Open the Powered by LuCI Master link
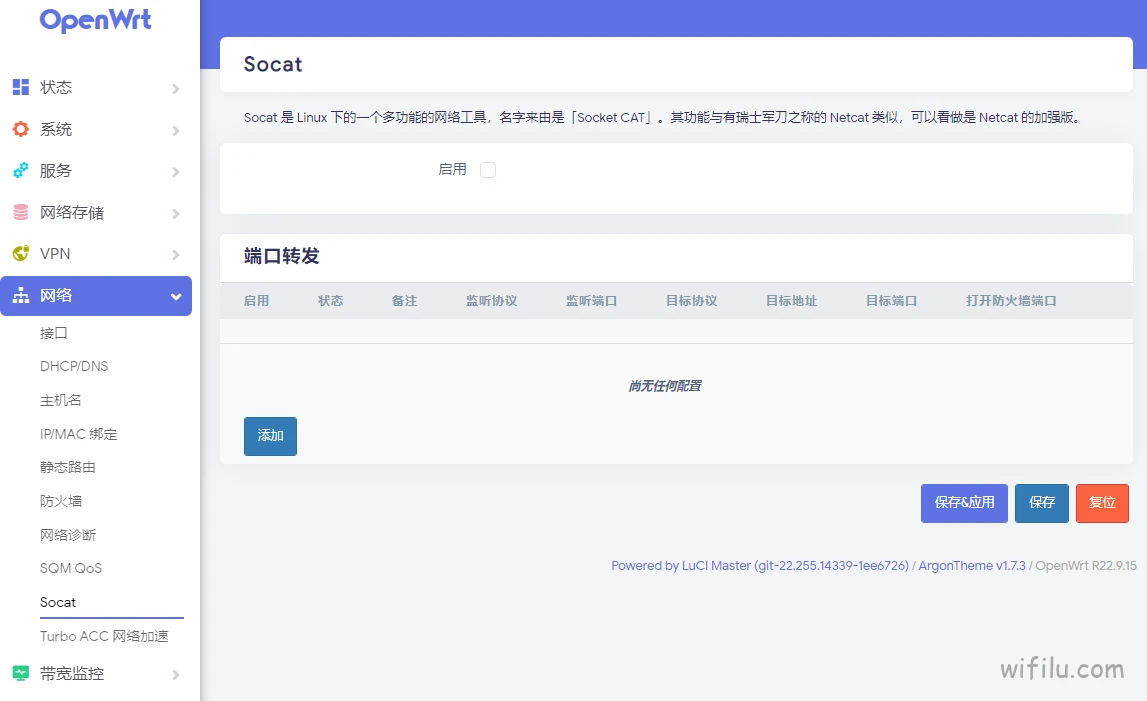The image size is (1147, 701). [x=760, y=566]
